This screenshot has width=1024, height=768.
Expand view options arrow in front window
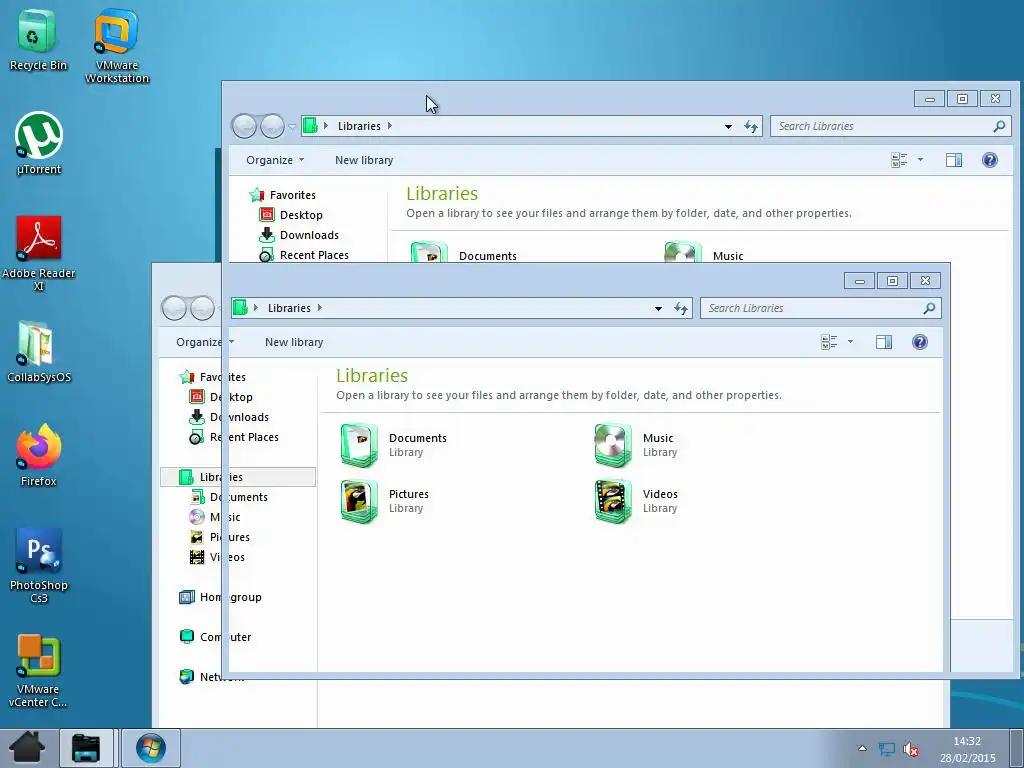[850, 342]
